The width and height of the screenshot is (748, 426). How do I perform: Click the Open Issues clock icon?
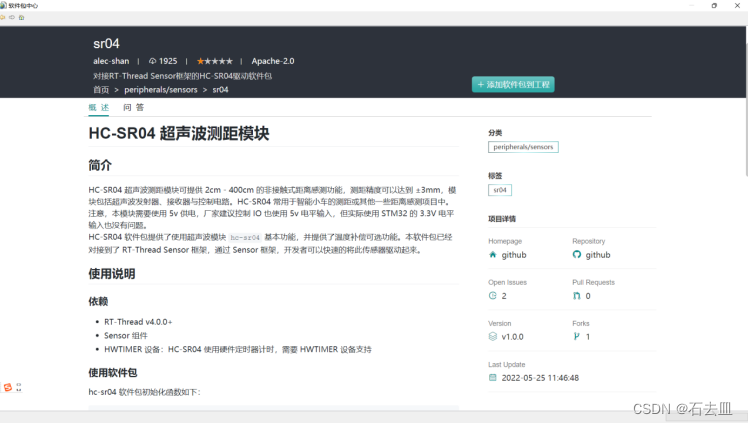click(x=493, y=296)
